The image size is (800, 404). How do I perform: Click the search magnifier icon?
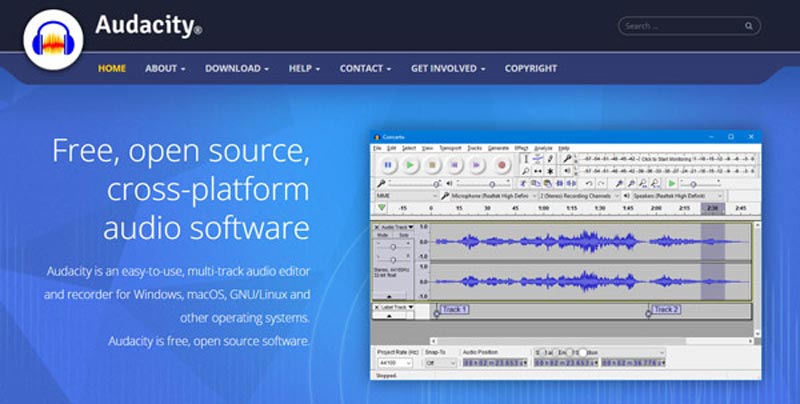748,26
